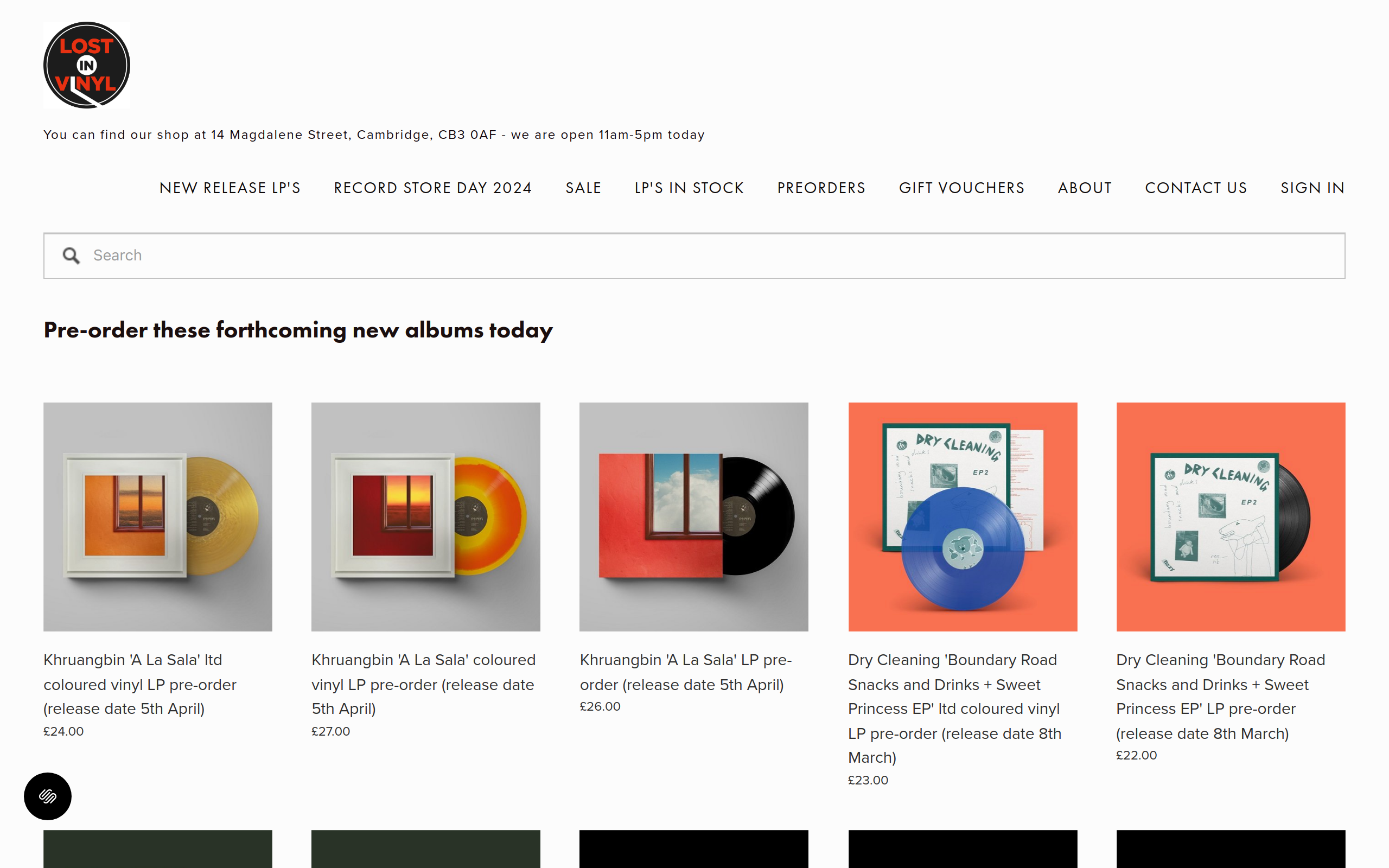The height and width of the screenshot is (868, 1389).
Task: Click Khruangbin 'A La Sala' ltd coloured vinyl title
Action: (x=140, y=684)
